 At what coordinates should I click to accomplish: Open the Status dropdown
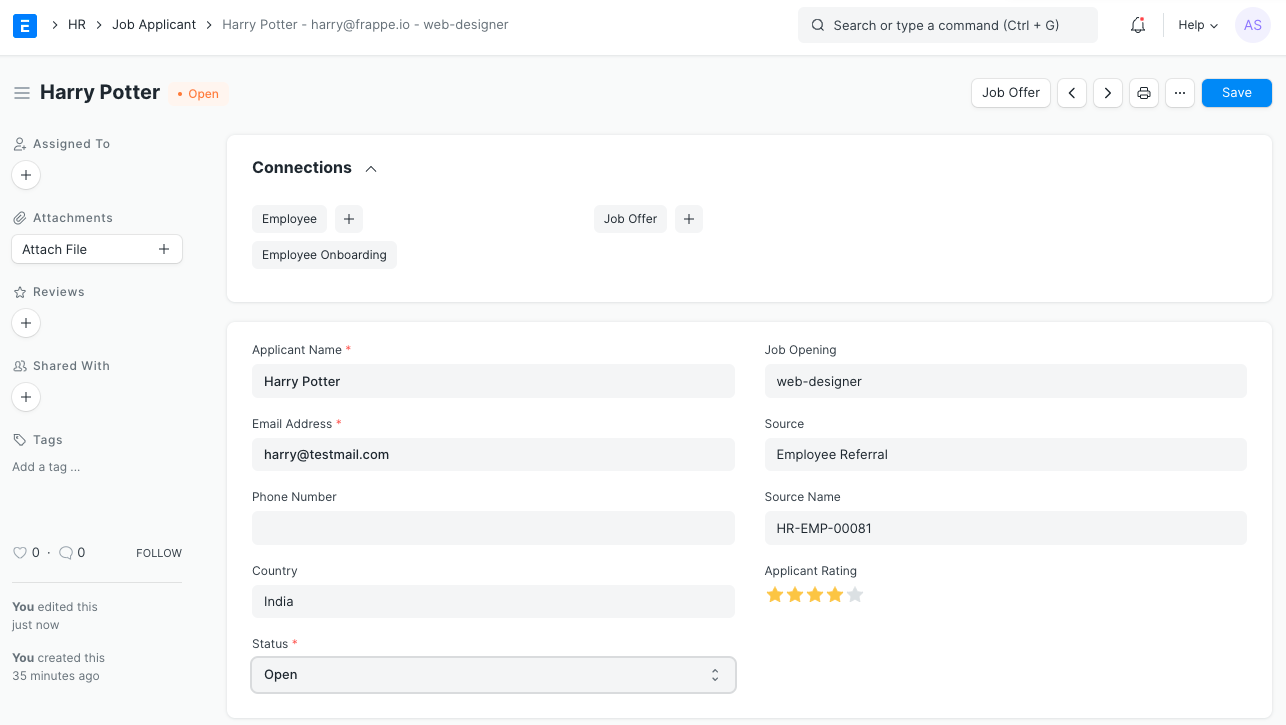point(493,675)
